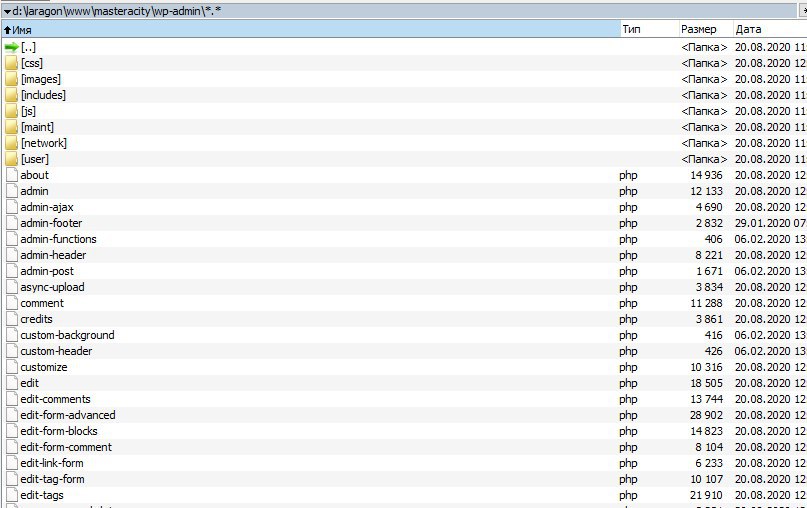
Task: Click the date 29.01.2020 in admin-footer row
Action: click(762, 223)
